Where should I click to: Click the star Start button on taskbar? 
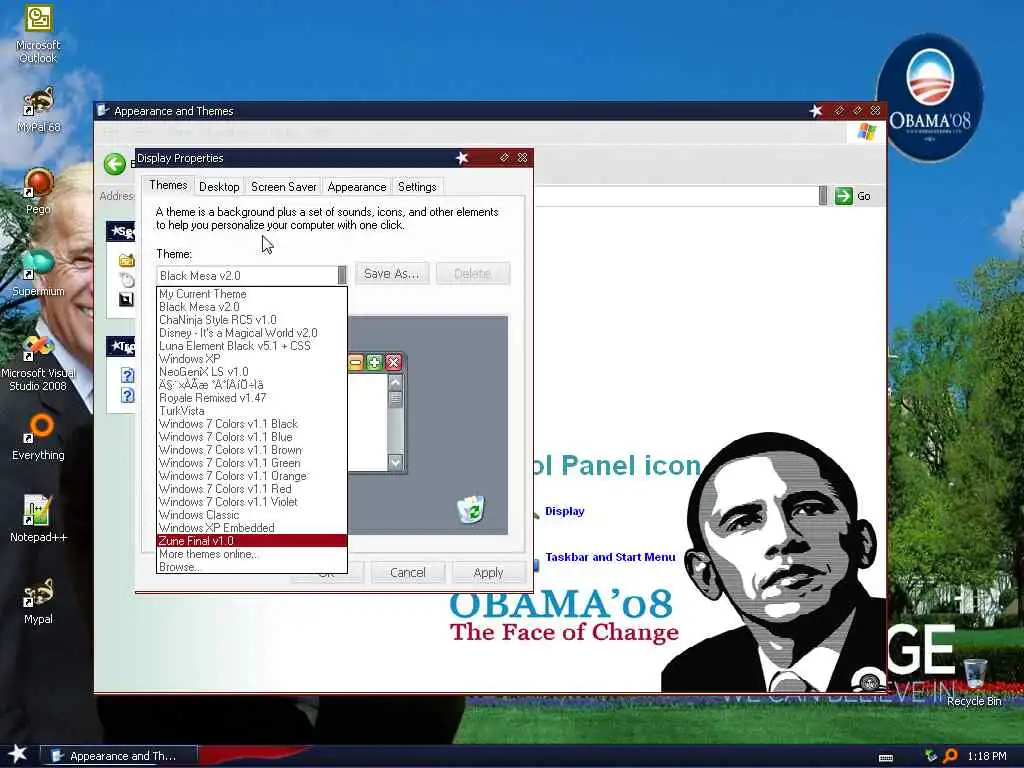point(18,754)
